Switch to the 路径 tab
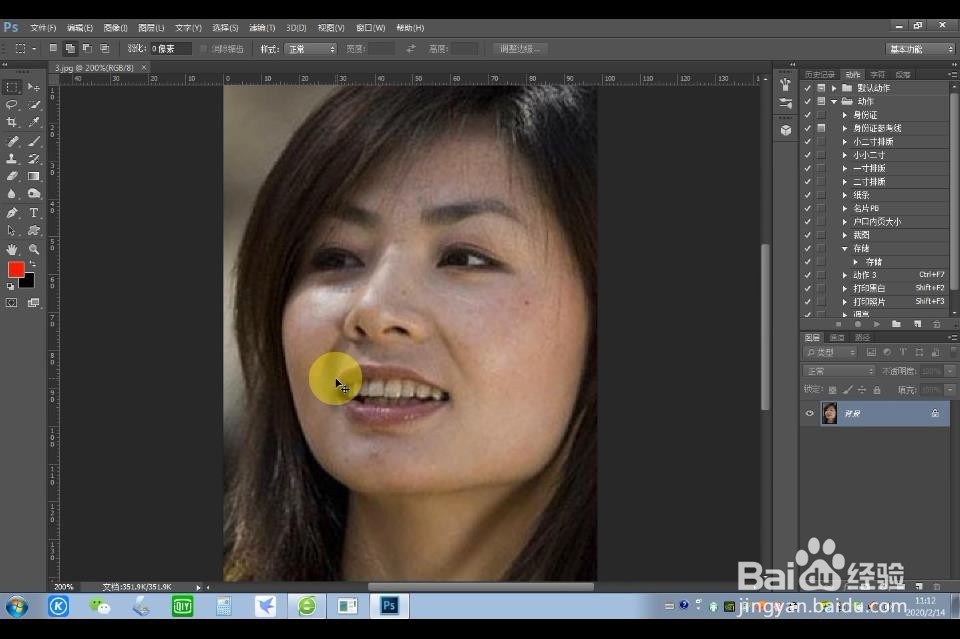 (x=862, y=338)
